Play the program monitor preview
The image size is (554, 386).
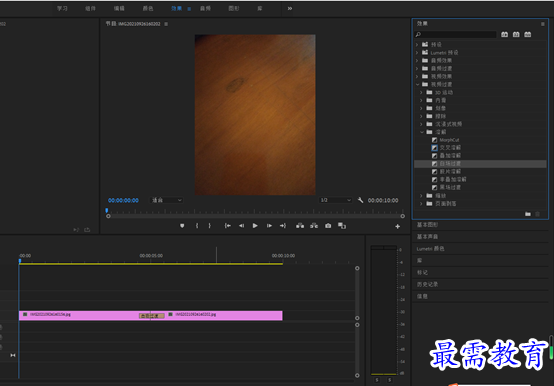pyautogui.click(x=255, y=226)
